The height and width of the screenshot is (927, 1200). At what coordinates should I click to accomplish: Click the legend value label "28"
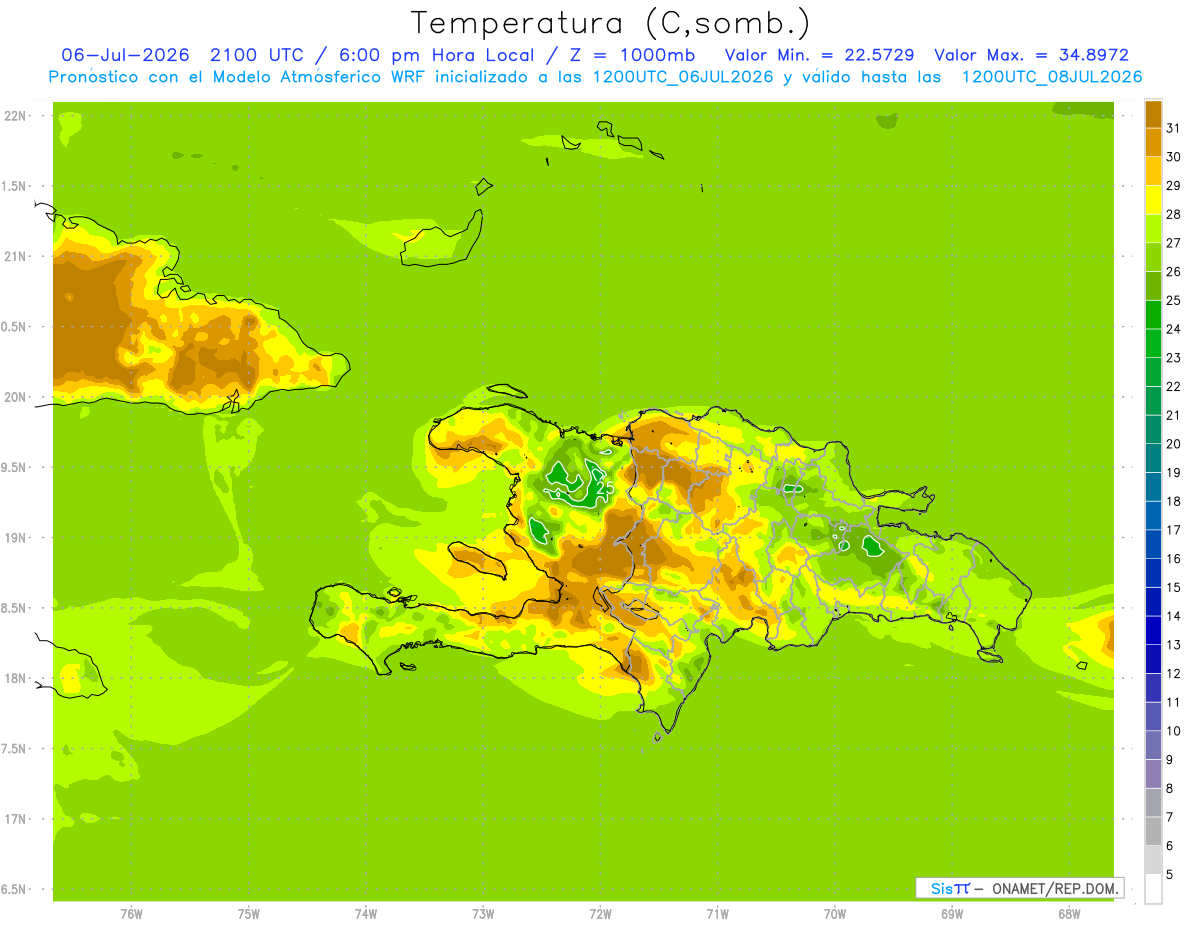pos(1173,214)
